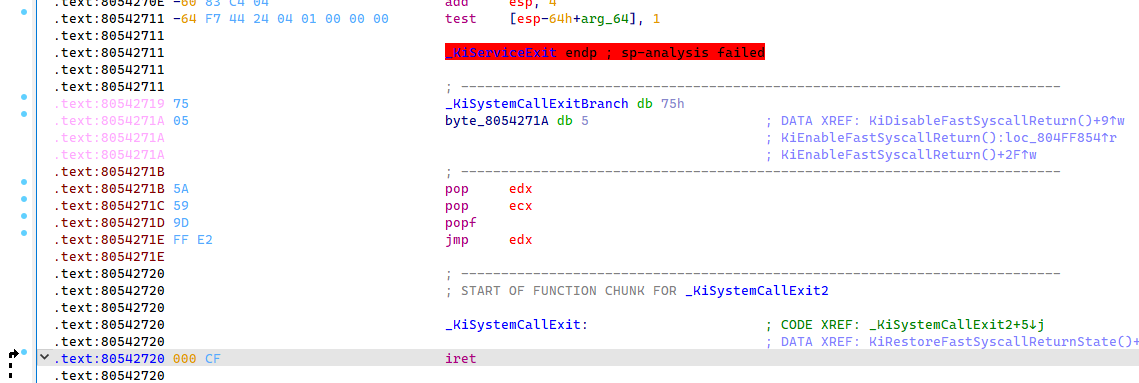Toggle breakpoint dot at byte_8054271A line
Viewport: 1139px width, 383px height.
24,114
